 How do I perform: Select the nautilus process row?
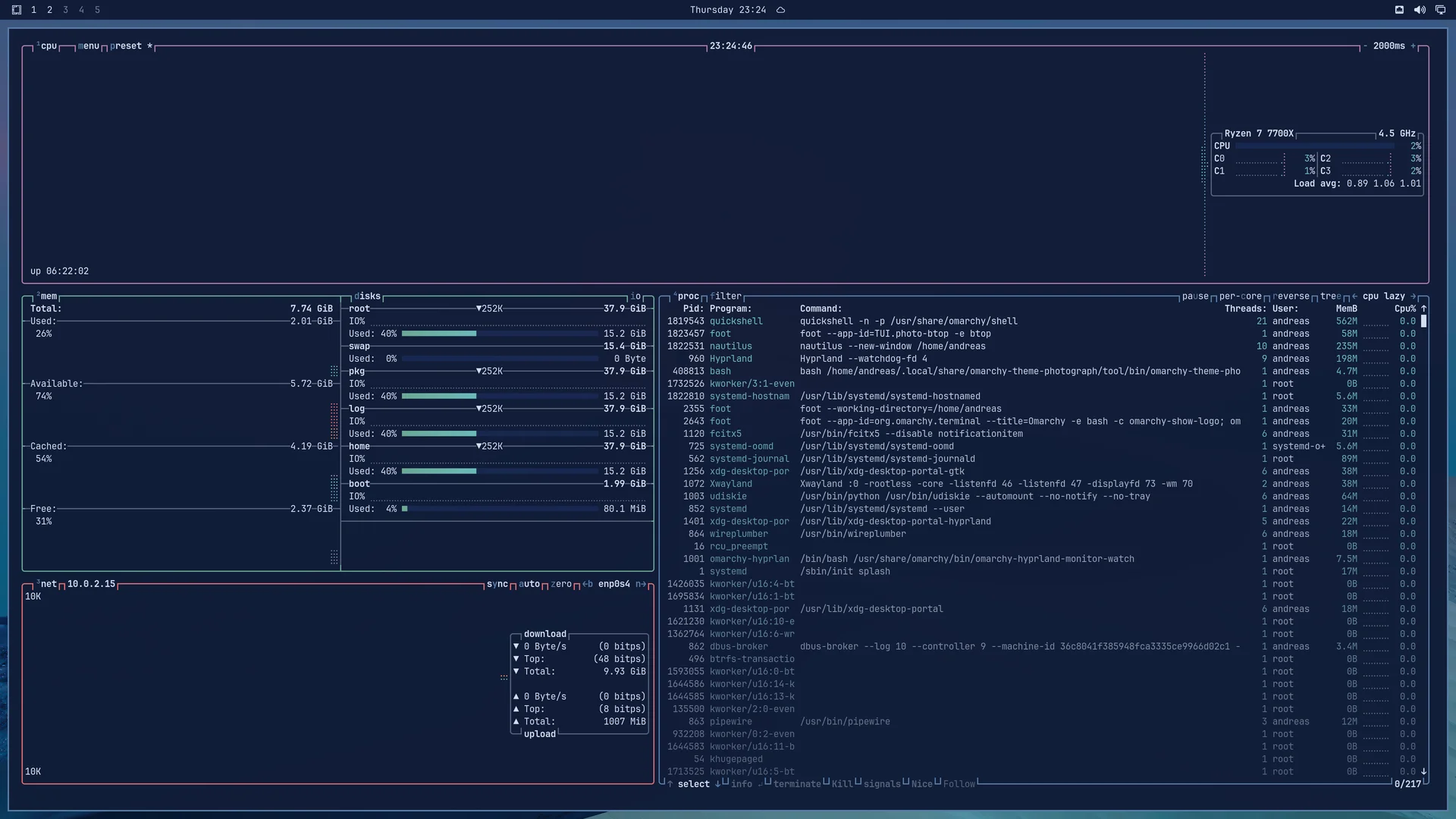click(x=1041, y=347)
